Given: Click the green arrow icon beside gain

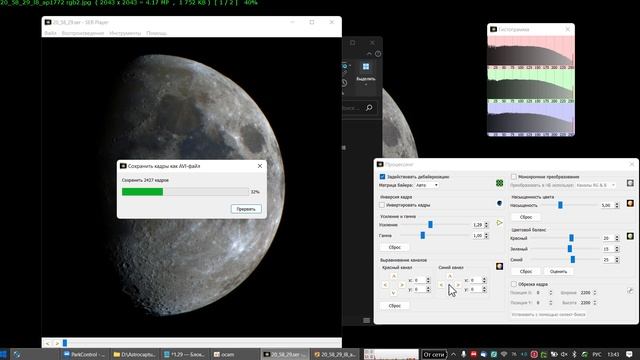Looking at the screenshot, I should pyautogui.click(x=499, y=223).
